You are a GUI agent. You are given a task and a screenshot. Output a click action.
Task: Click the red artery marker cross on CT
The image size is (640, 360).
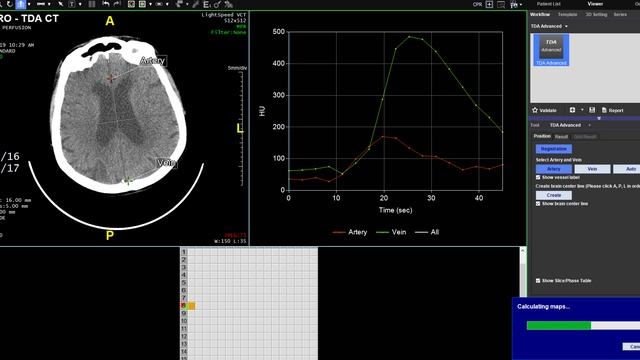(x=111, y=78)
